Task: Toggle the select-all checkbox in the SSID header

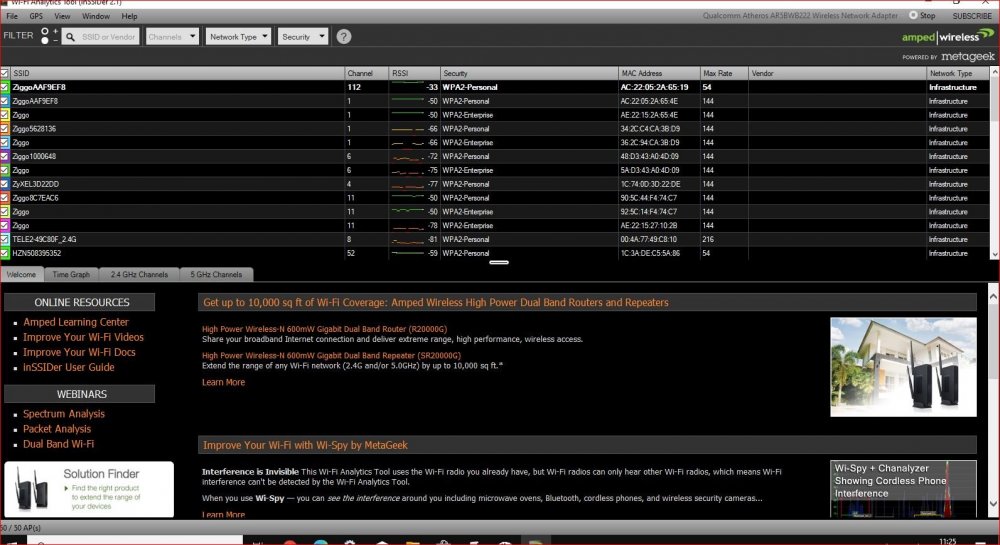Action: [x=4, y=73]
